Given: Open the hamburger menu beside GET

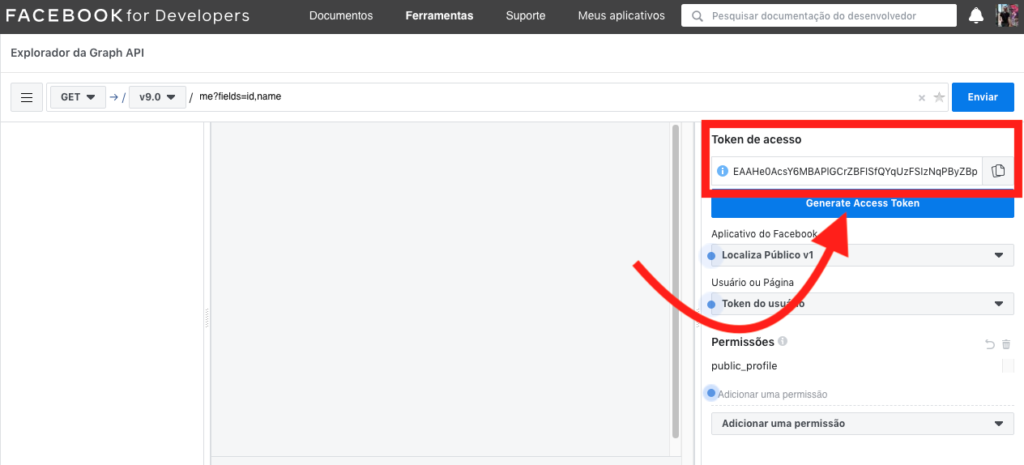Looking at the screenshot, I should point(27,97).
